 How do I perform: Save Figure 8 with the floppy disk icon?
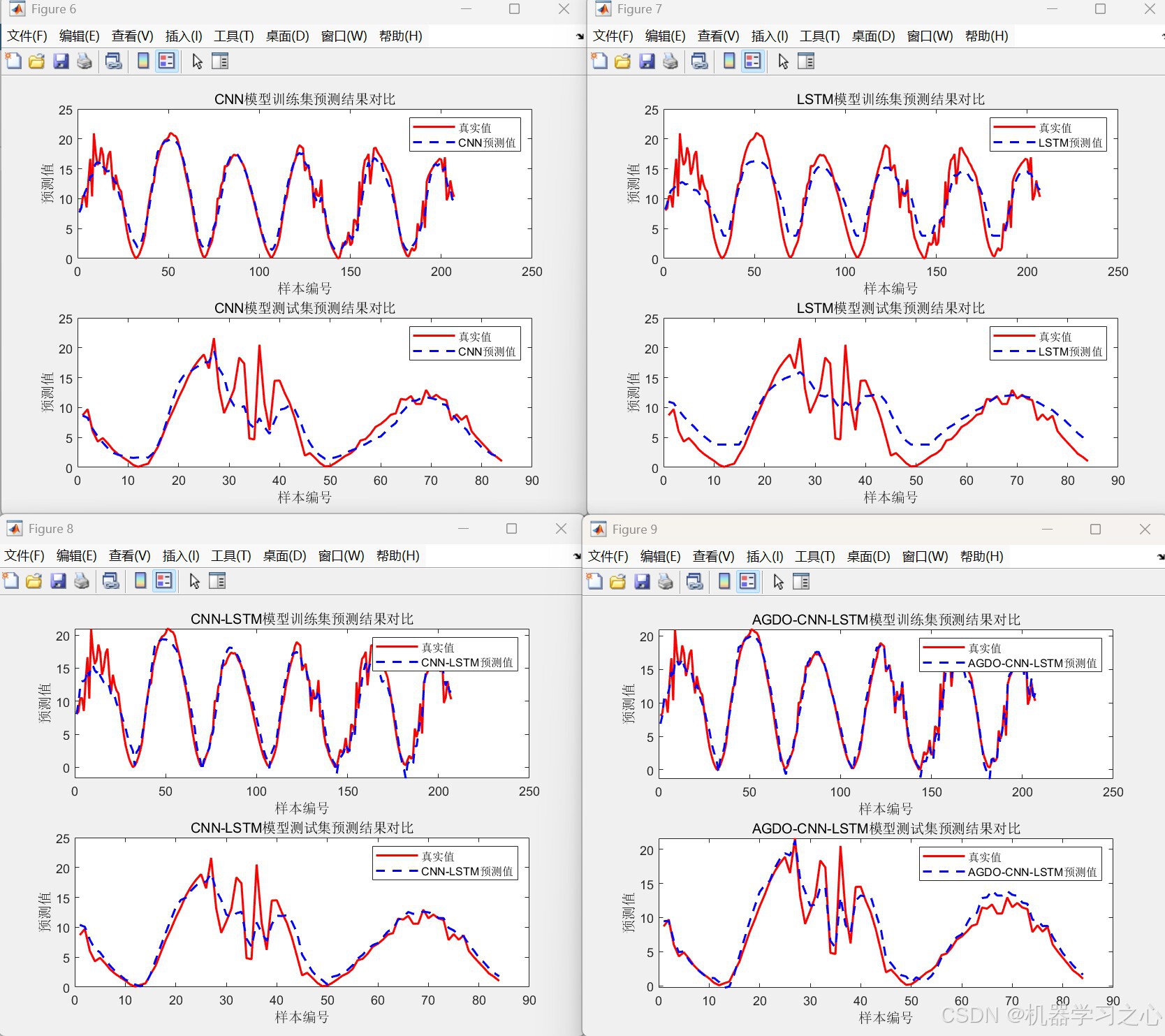(x=58, y=581)
